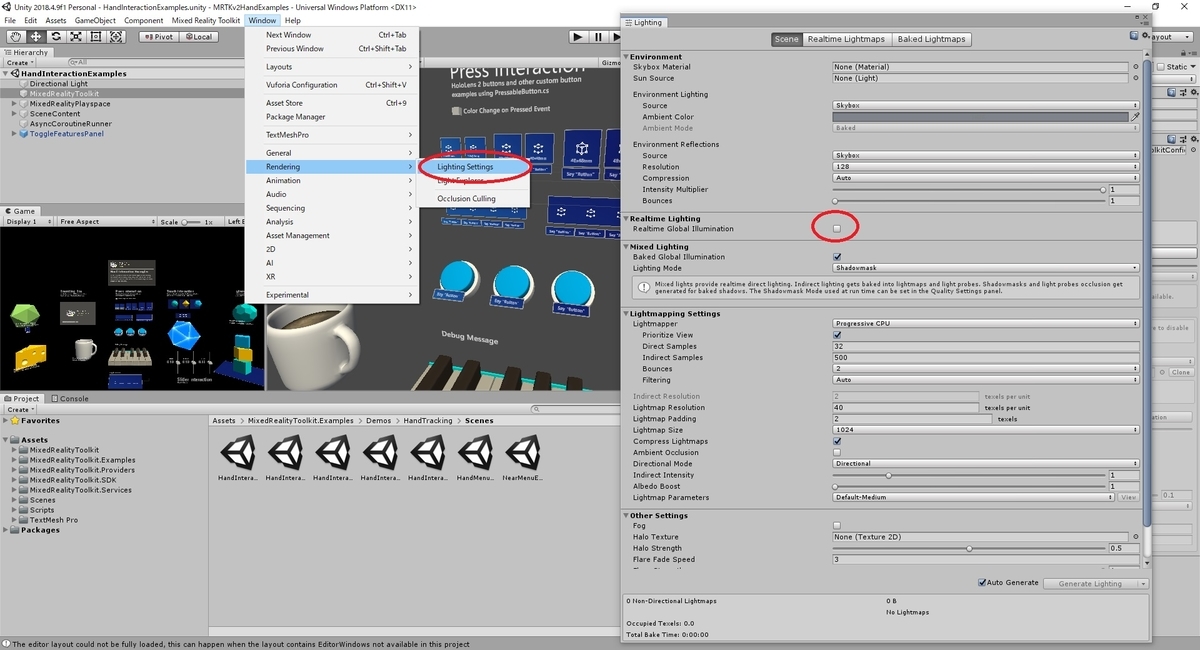Enable Ambient Occlusion checkbox

click(x=837, y=452)
